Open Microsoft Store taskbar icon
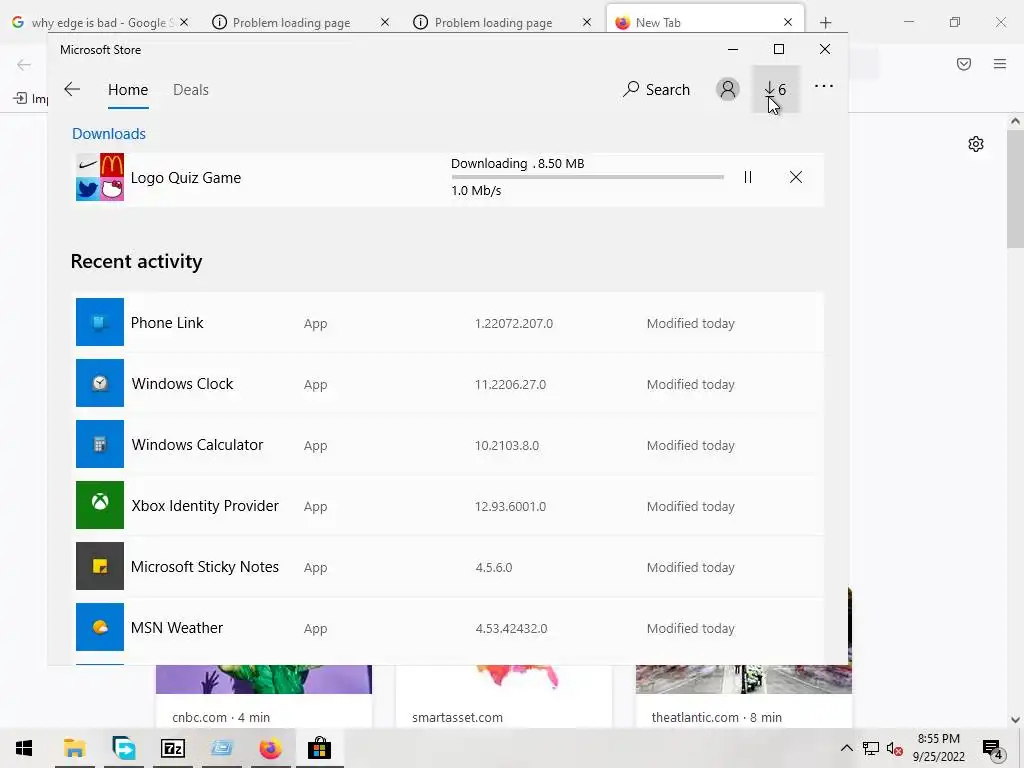The image size is (1024, 768). pos(319,748)
